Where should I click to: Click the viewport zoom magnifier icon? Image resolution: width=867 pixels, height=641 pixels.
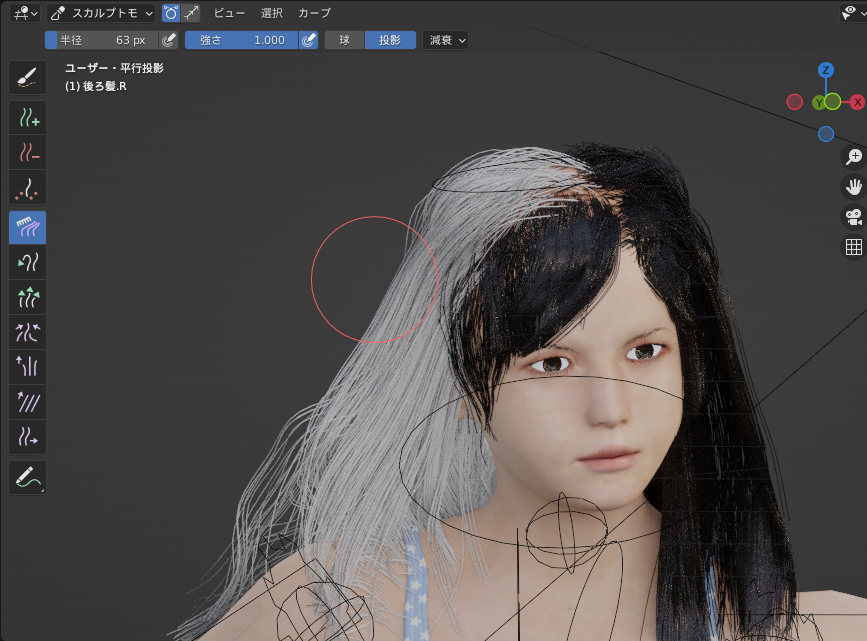click(x=853, y=157)
